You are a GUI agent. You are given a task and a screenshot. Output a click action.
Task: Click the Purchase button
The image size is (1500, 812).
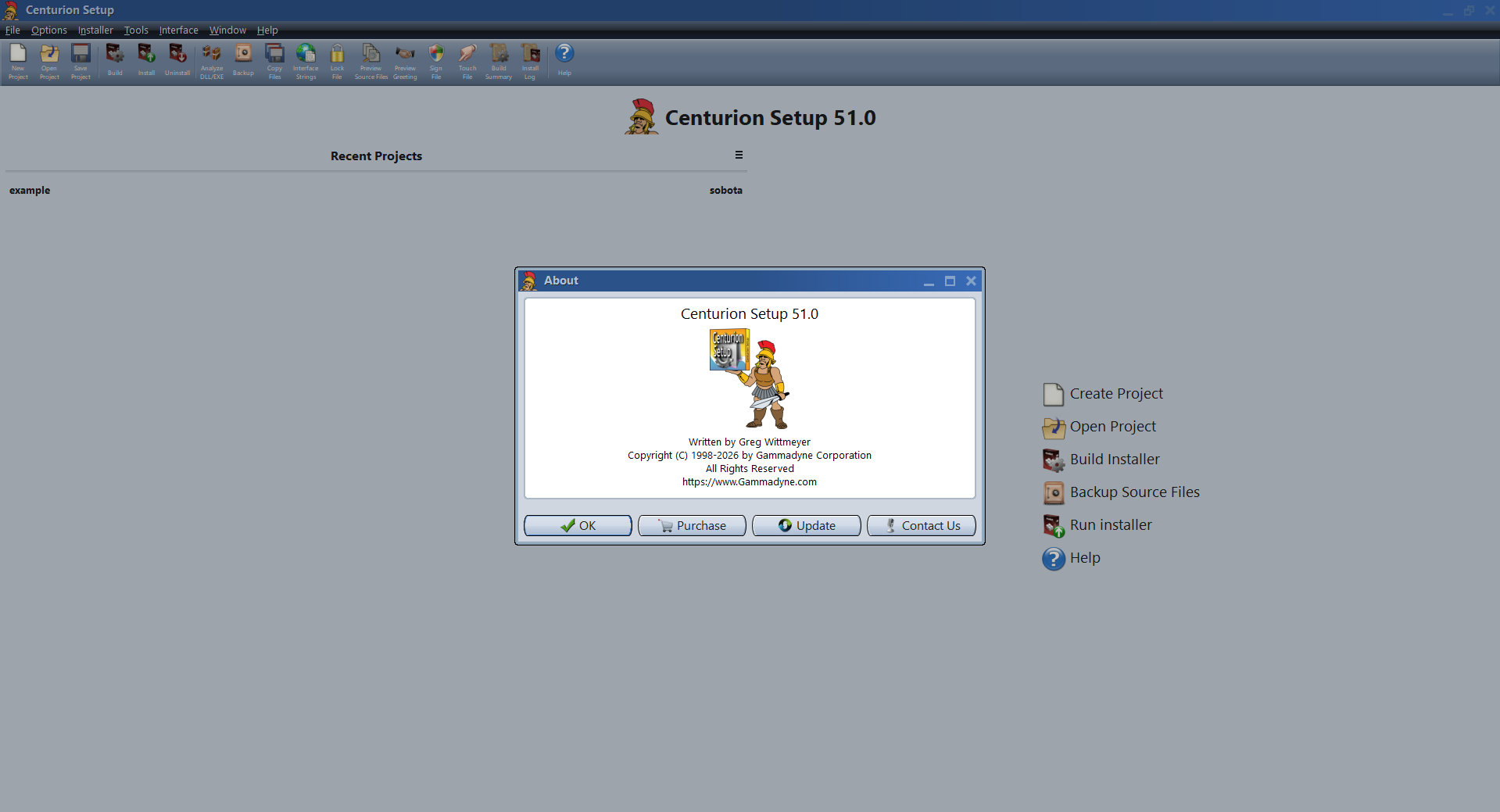click(x=692, y=525)
